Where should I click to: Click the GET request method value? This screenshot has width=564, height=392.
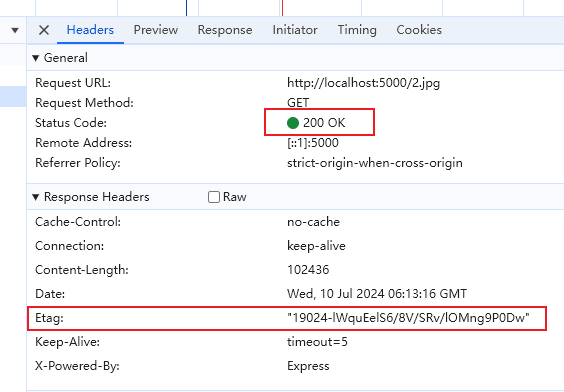pyautogui.click(x=298, y=103)
